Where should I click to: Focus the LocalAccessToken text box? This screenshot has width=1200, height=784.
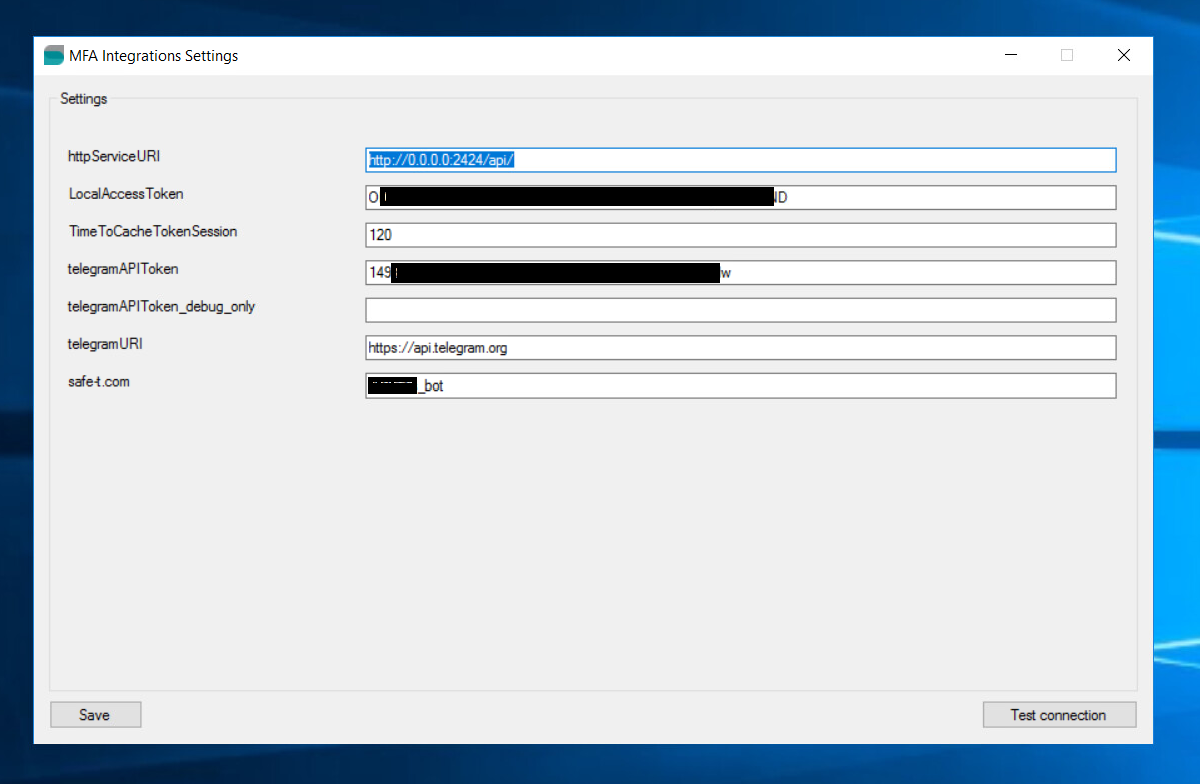point(741,197)
